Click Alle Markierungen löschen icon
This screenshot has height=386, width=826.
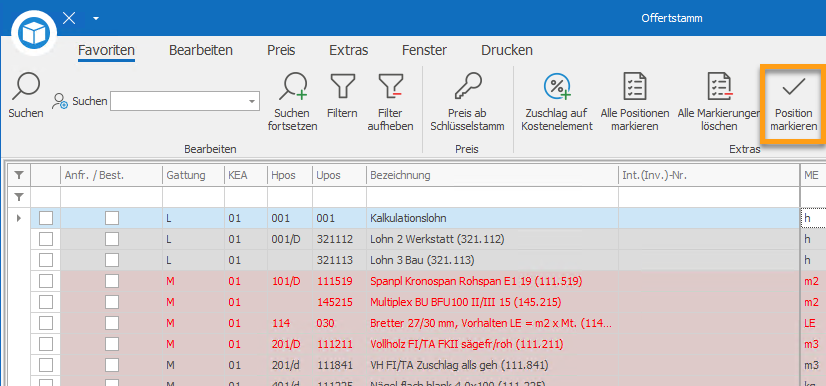(720, 86)
